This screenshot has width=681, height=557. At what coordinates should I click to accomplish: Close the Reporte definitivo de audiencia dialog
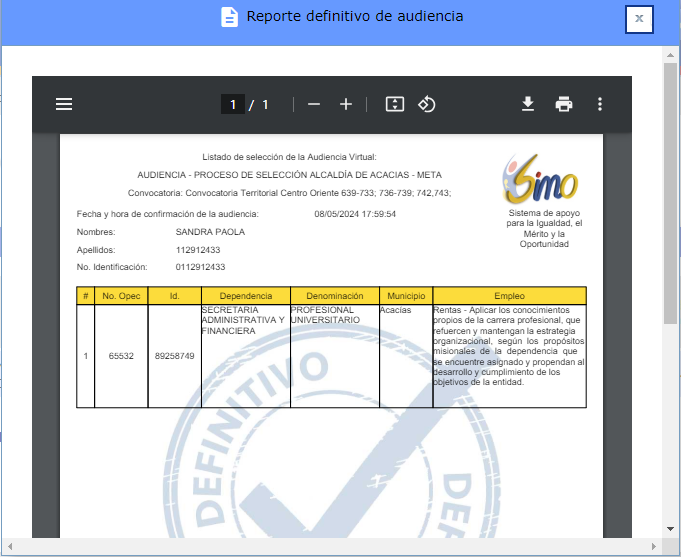coord(639,19)
